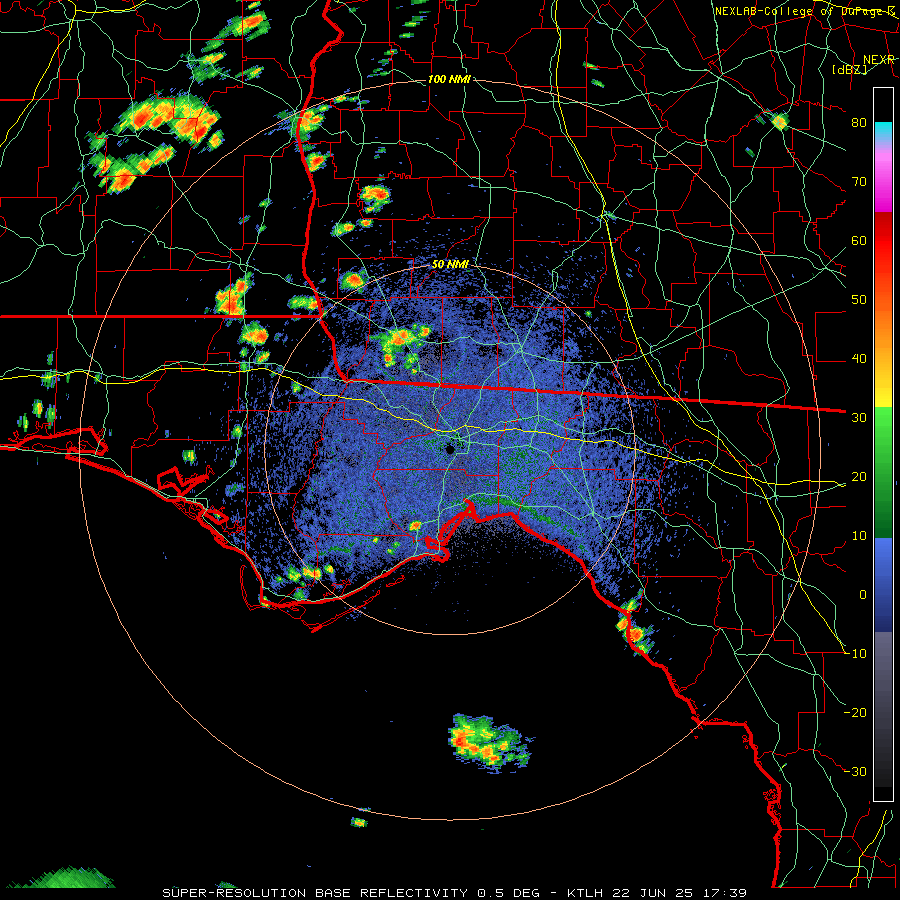Select the 70 dBZ legend value

pos(859,182)
